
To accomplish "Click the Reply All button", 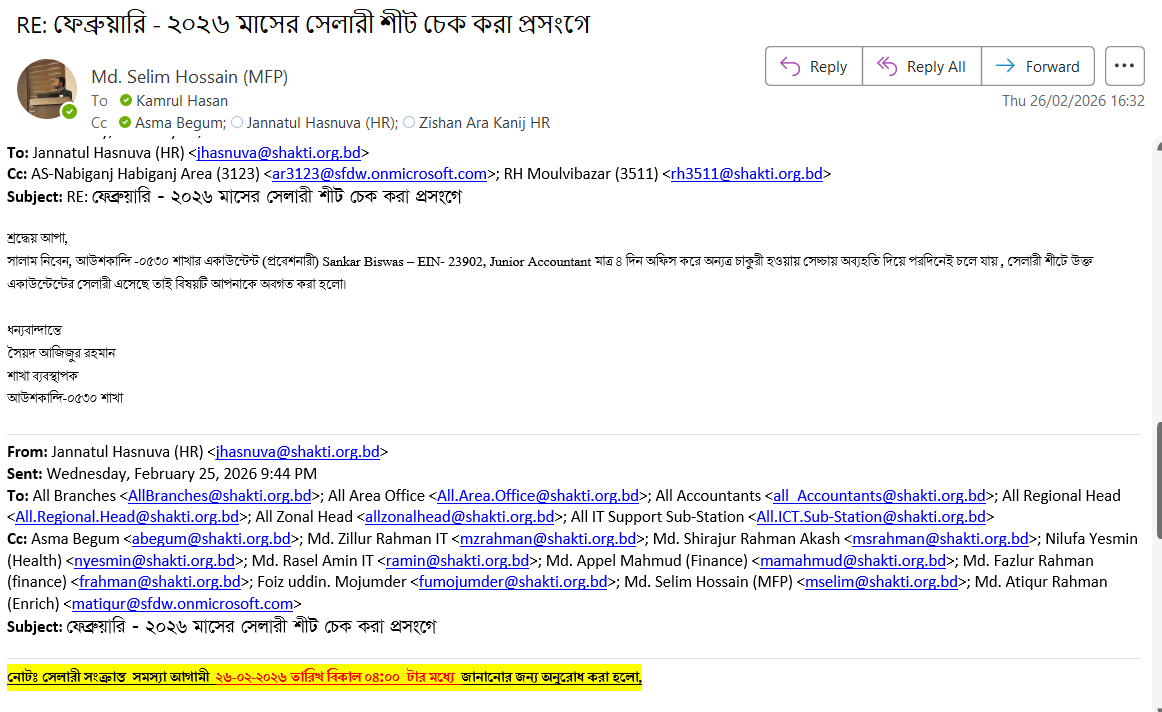I will tap(921, 66).
